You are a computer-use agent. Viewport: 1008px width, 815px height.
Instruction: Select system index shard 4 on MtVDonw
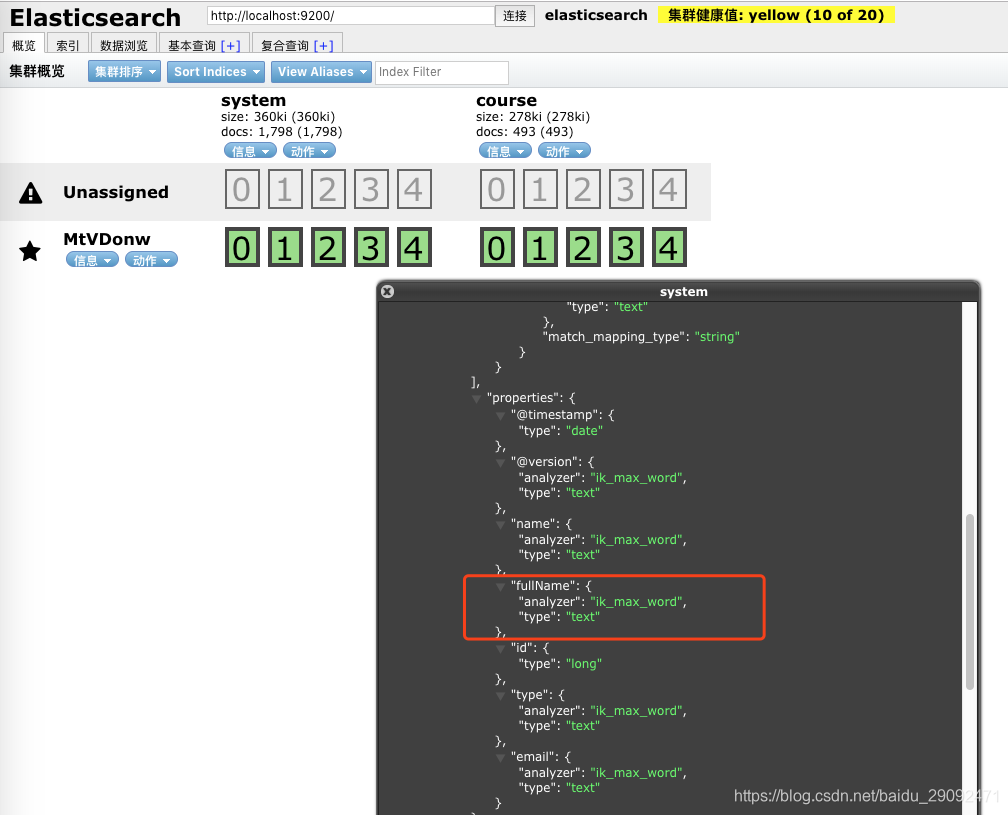point(414,247)
